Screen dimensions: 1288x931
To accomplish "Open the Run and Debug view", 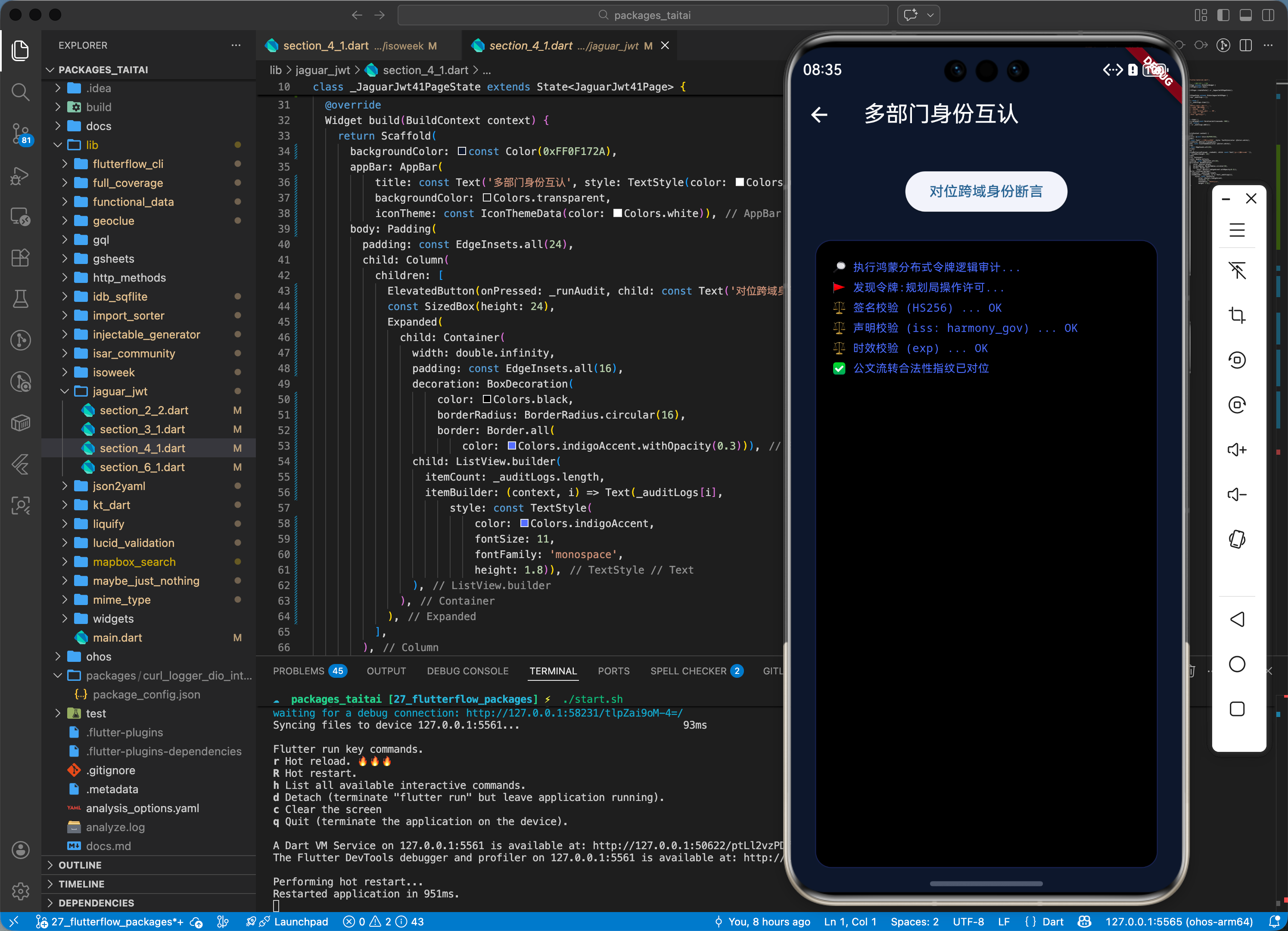I will [x=20, y=176].
